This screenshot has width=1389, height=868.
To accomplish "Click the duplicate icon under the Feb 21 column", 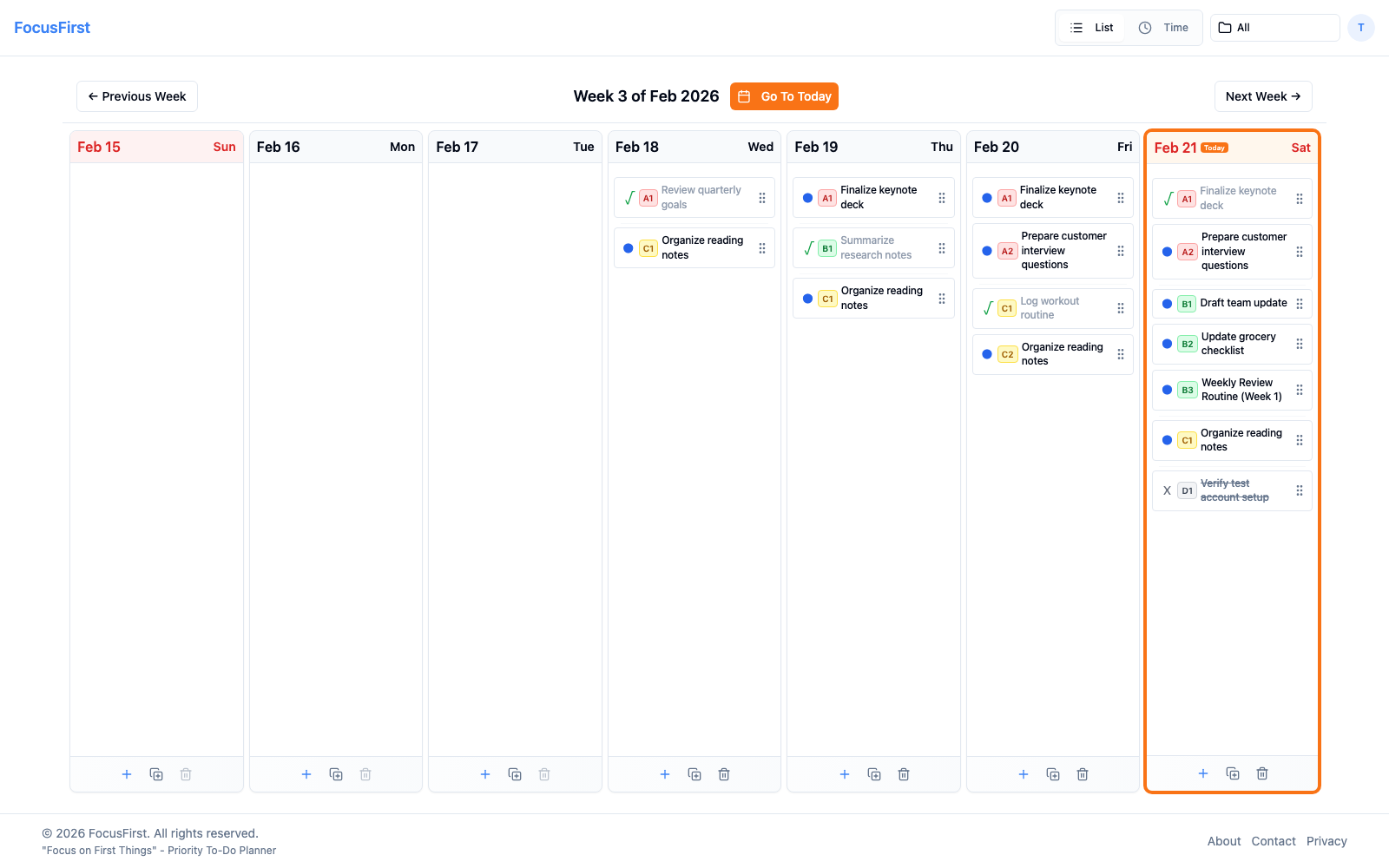I will (1233, 773).
